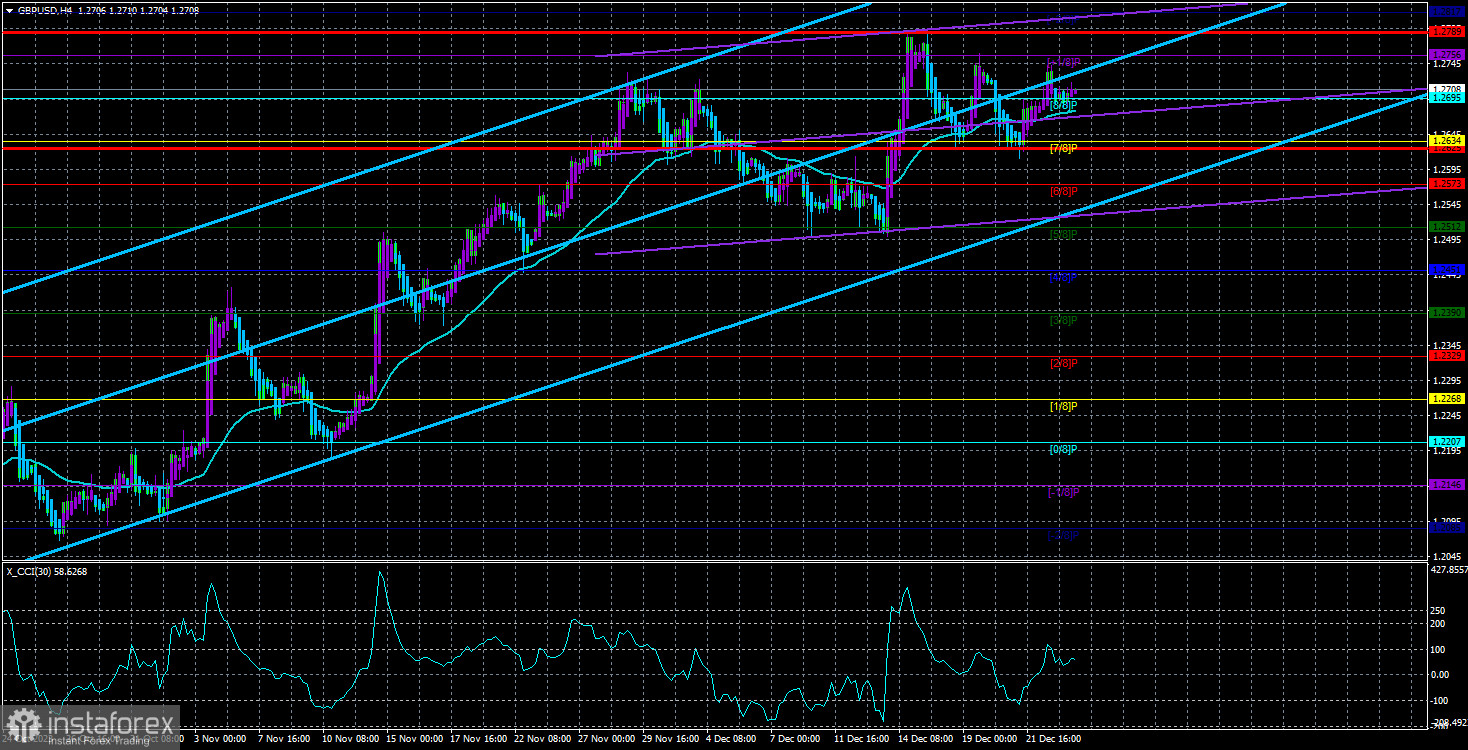Select the cyan 1.2695 price tag
The image size is (1468, 750).
coord(1446,98)
